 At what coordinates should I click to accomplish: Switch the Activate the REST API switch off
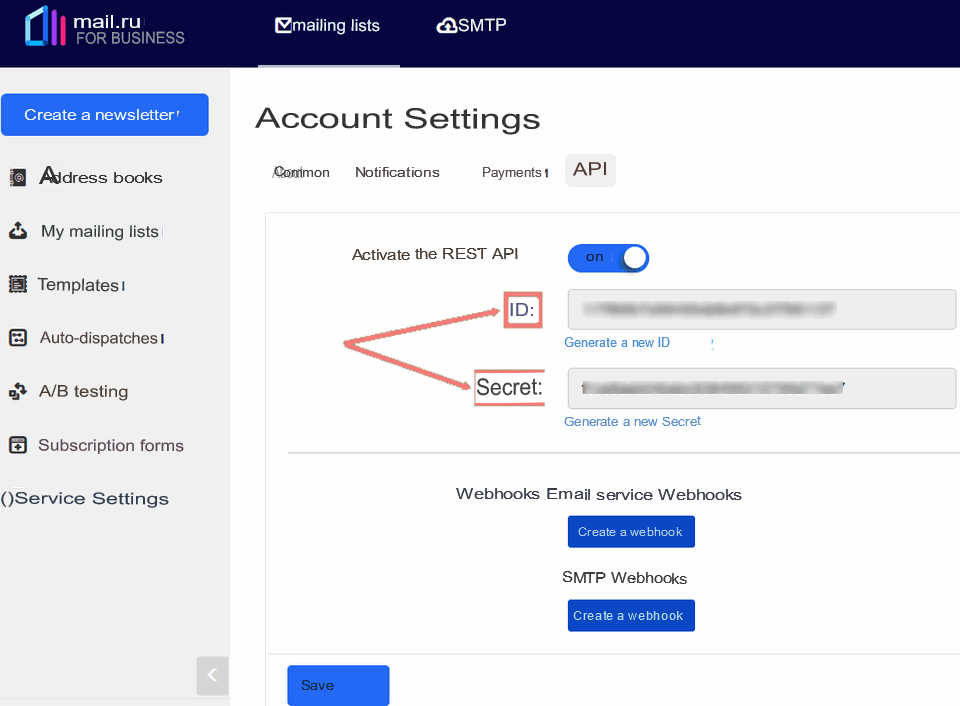pyautogui.click(x=608, y=257)
